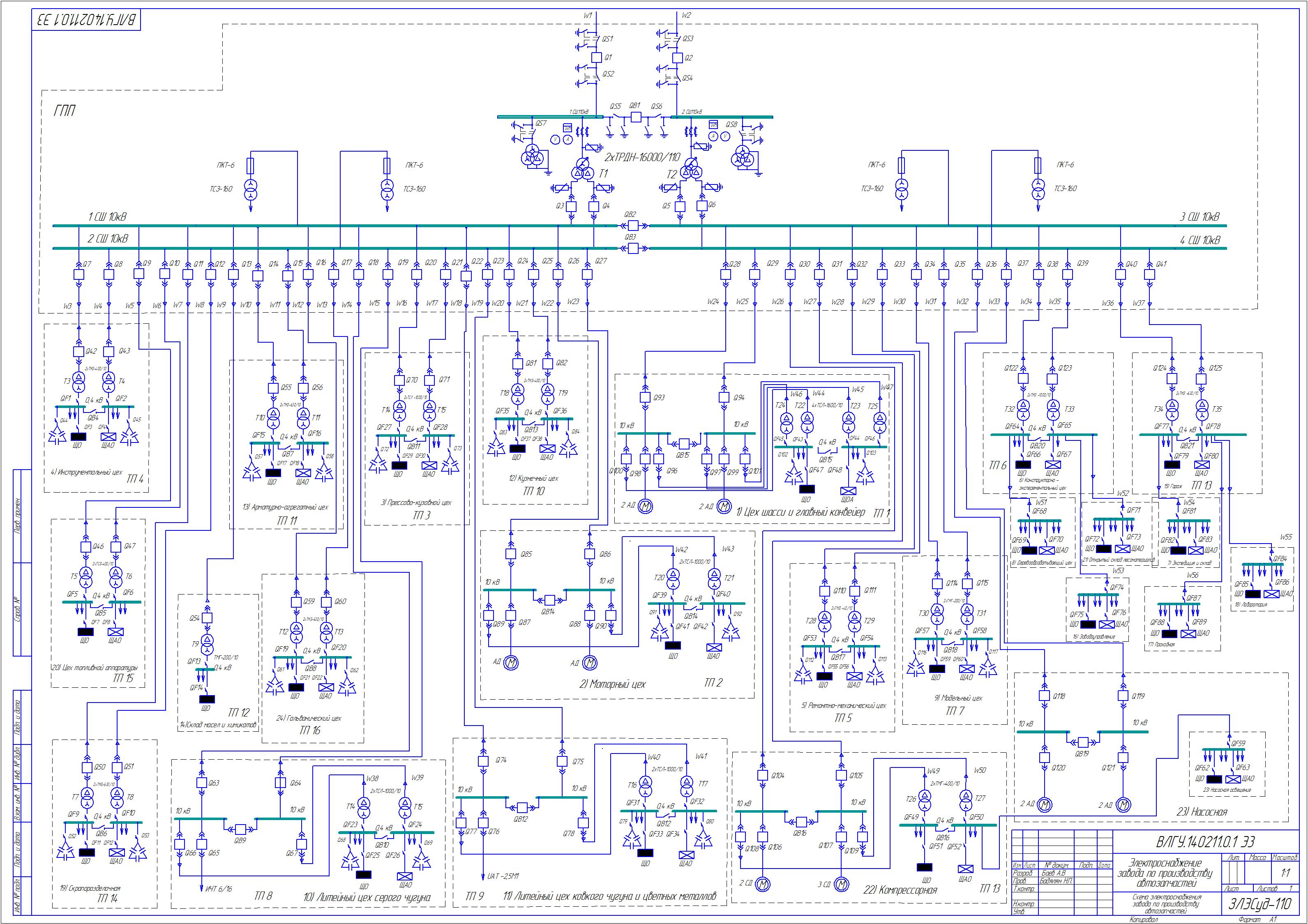Click the 1 СШ 10кВ busbar label
Image resolution: width=1308 pixels, height=924 pixels.
[107, 217]
